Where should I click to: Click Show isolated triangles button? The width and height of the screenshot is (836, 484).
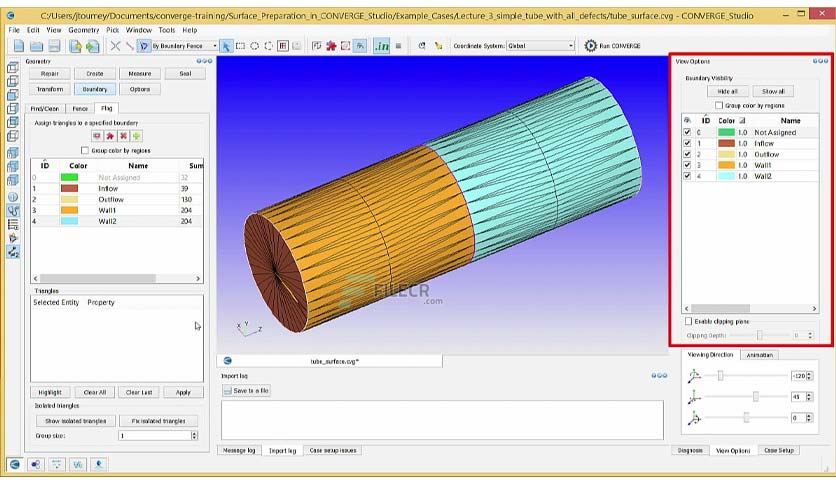click(76, 421)
